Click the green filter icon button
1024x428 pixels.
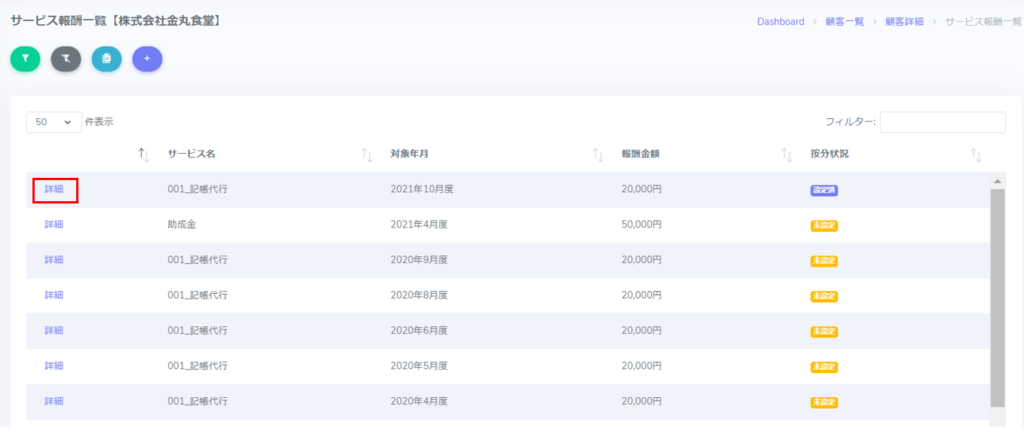point(25,59)
